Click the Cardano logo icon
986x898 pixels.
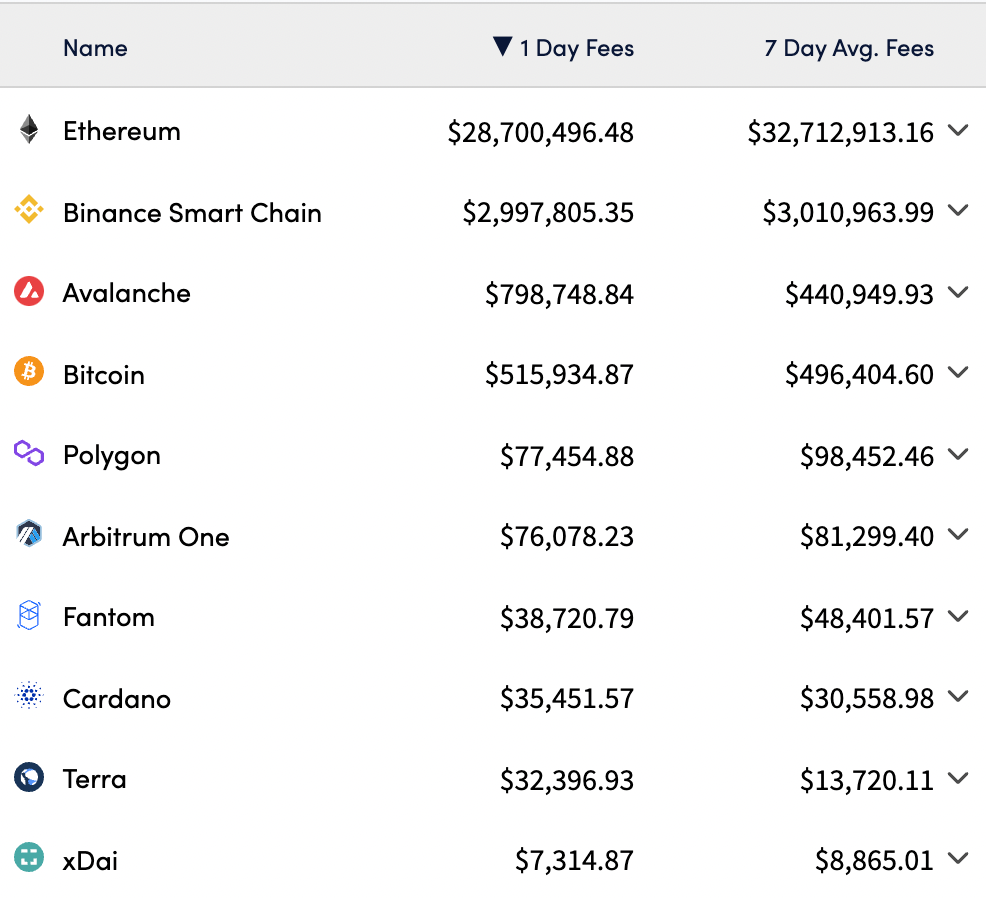29,697
